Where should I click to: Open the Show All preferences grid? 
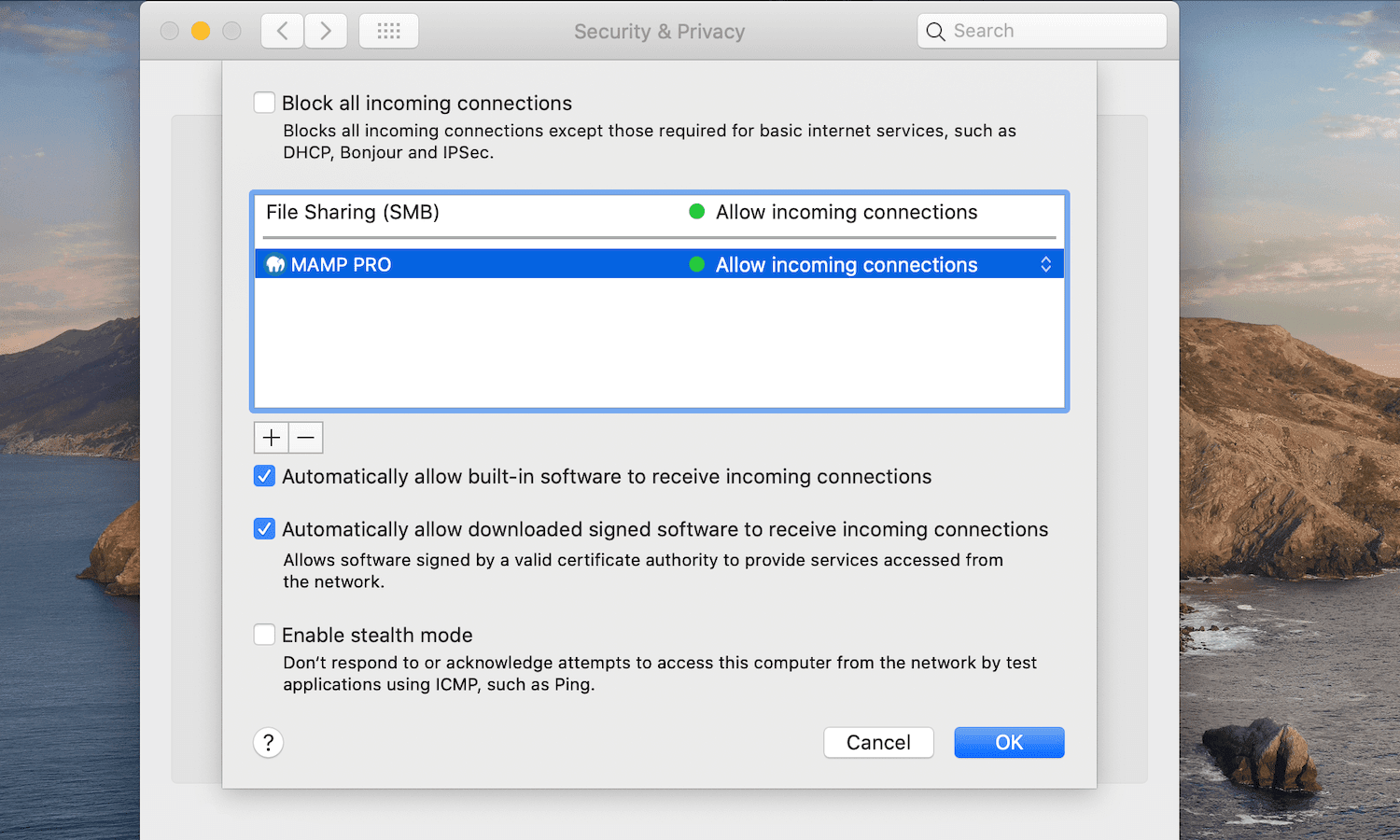click(x=388, y=30)
